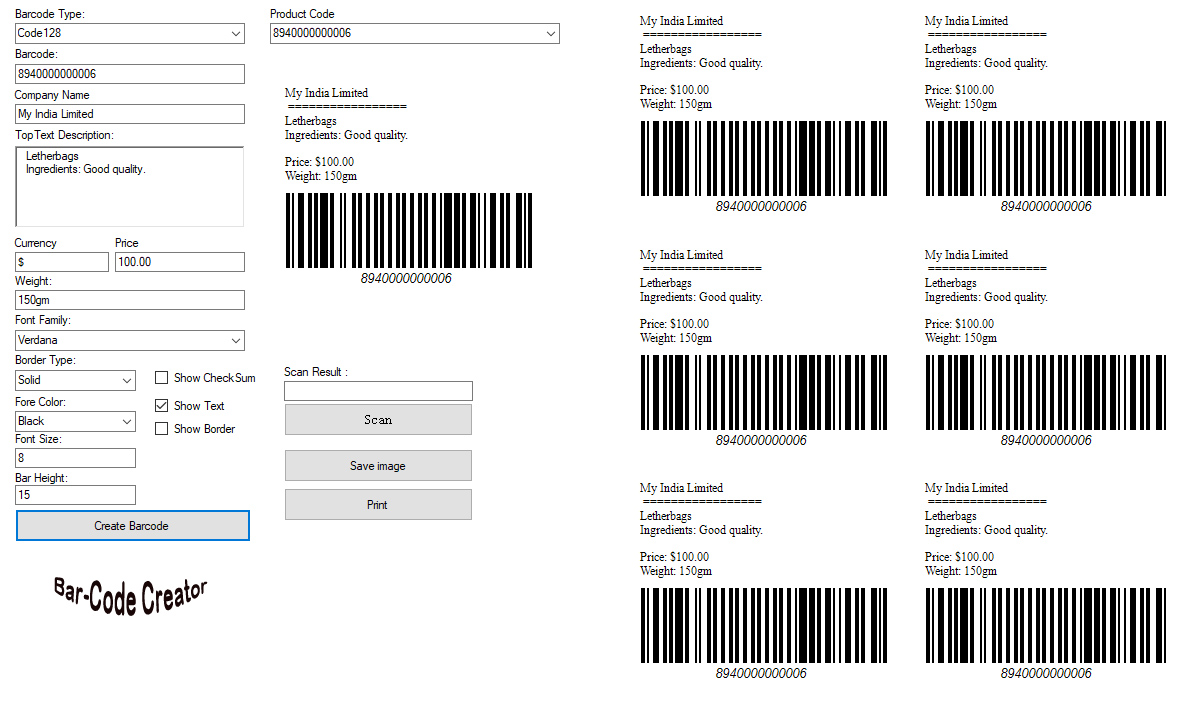
Task: Open the Barcode Type dropdown showing Code128
Action: point(130,33)
